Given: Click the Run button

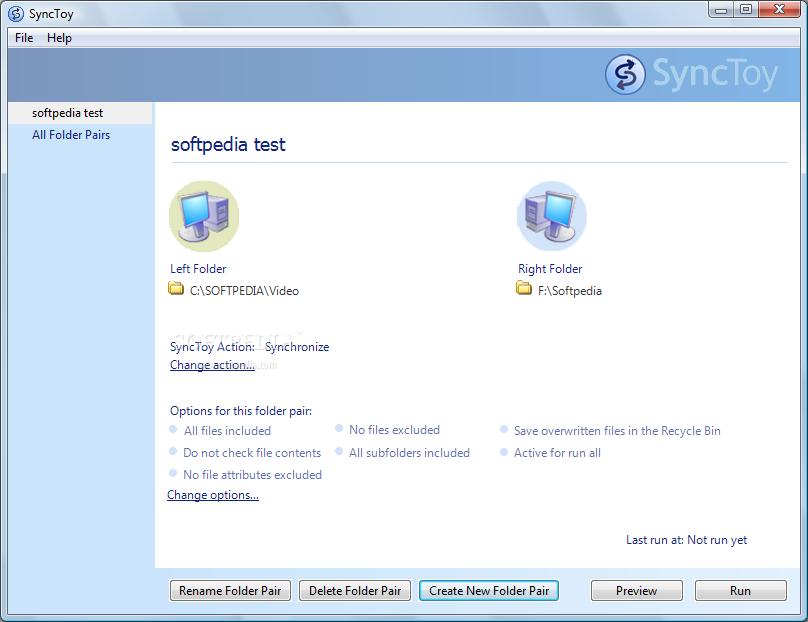Looking at the screenshot, I should [x=740, y=591].
